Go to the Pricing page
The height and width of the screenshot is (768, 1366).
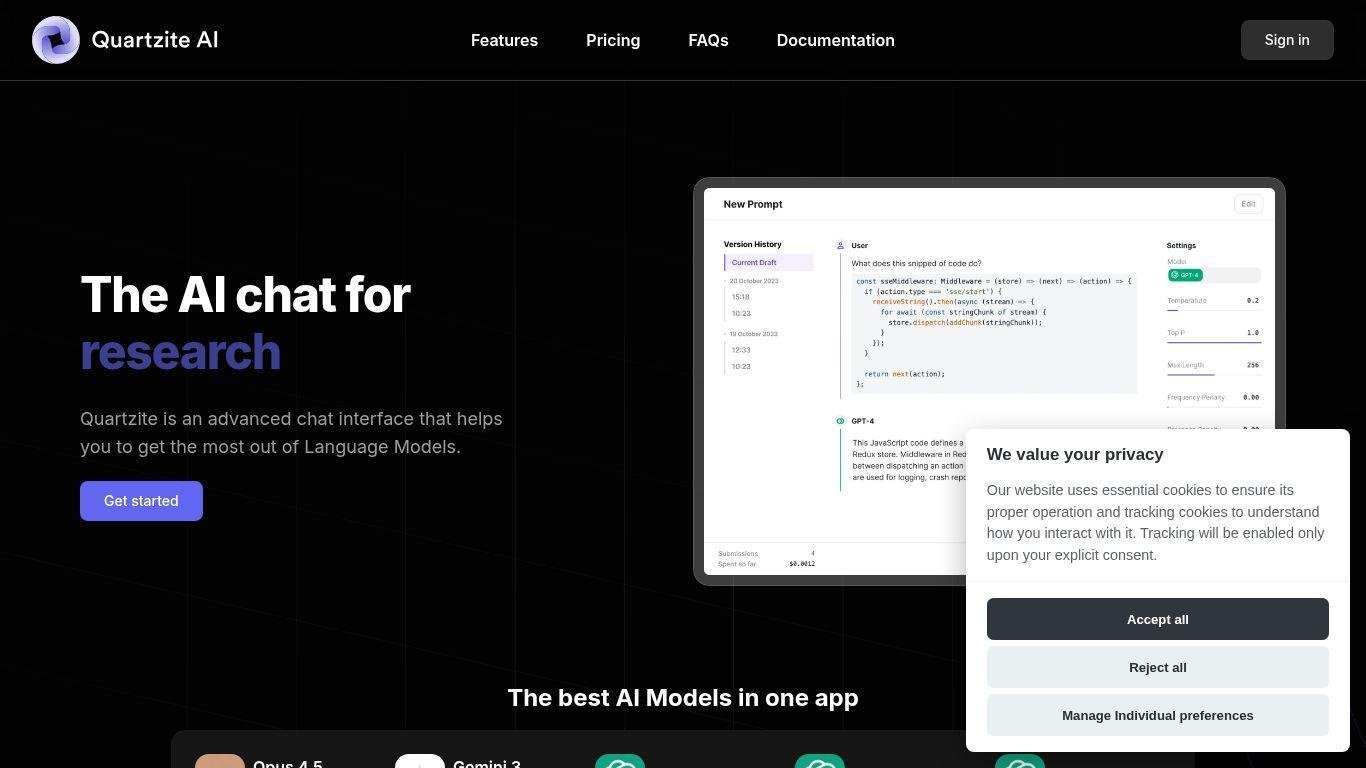click(x=613, y=40)
